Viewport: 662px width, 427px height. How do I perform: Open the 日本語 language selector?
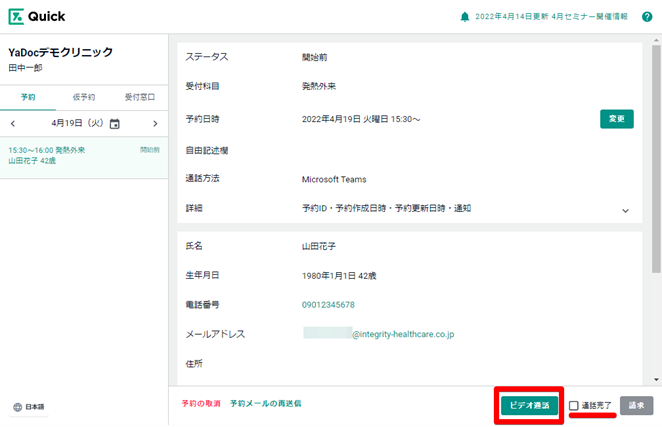34,407
